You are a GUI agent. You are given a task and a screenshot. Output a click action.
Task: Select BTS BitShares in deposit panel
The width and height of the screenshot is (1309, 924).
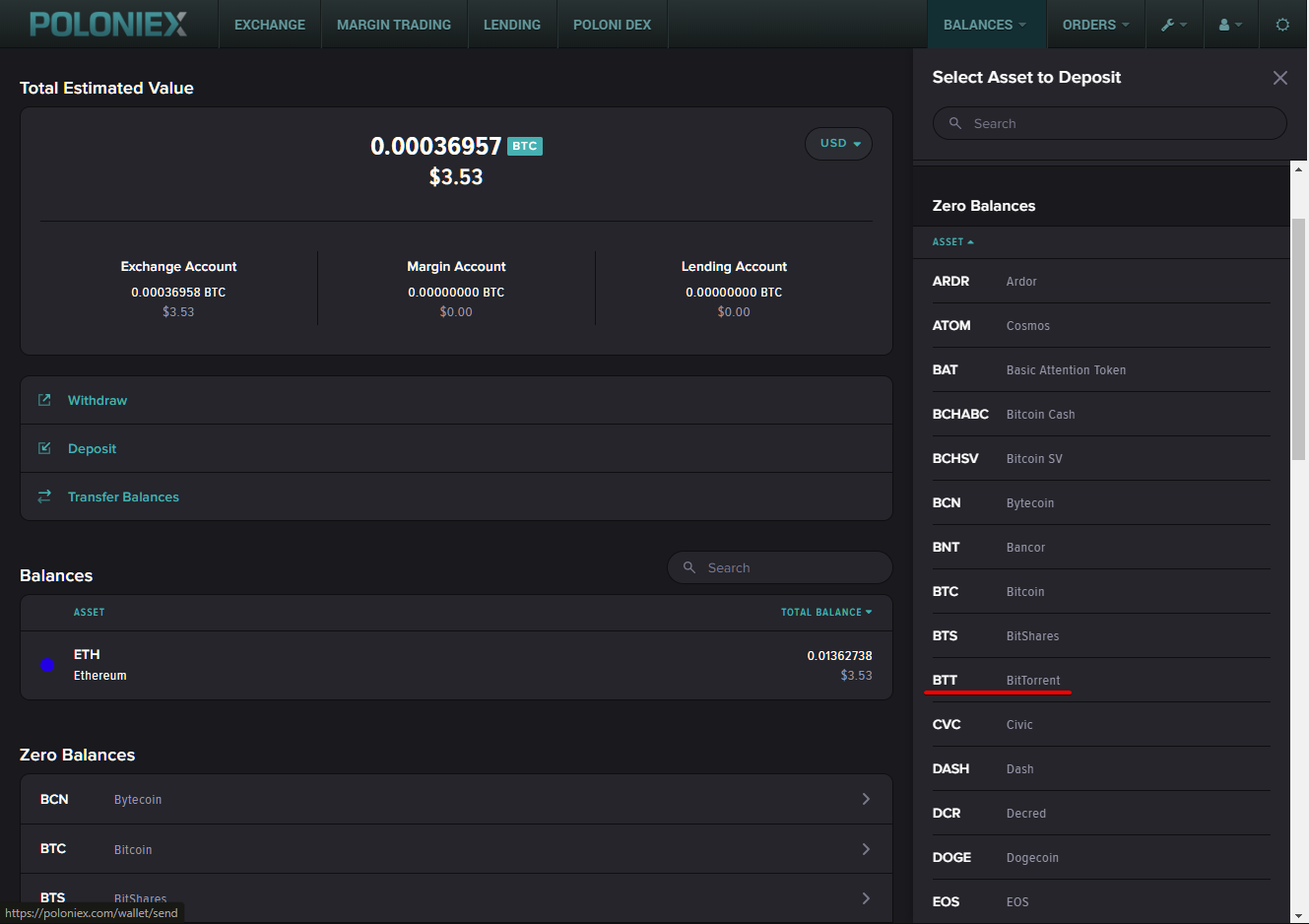coord(1101,635)
